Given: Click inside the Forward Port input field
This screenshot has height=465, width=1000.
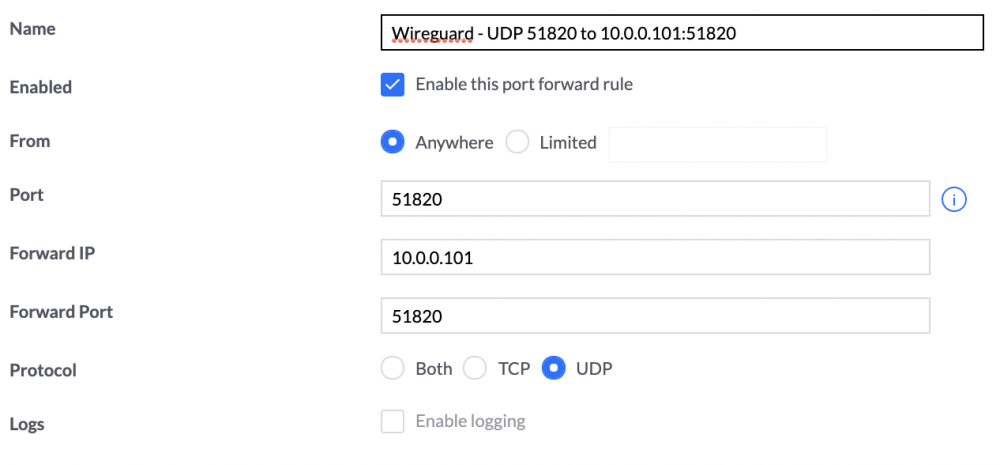Looking at the screenshot, I should (655, 315).
